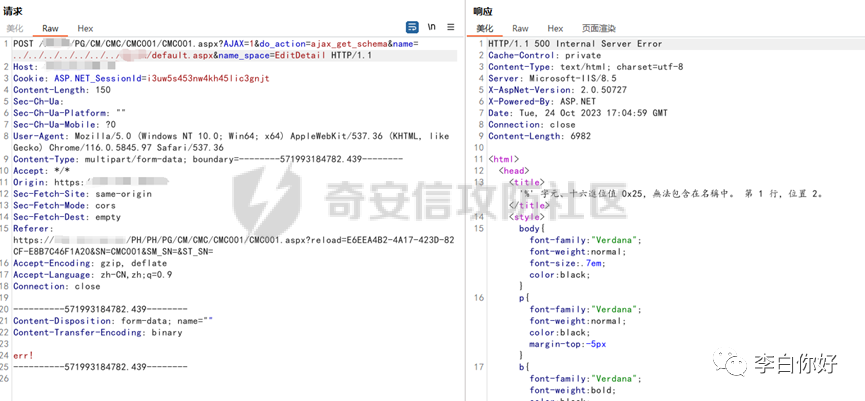Open the request Hex tab
The height and width of the screenshot is (401, 865).
point(85,29)
